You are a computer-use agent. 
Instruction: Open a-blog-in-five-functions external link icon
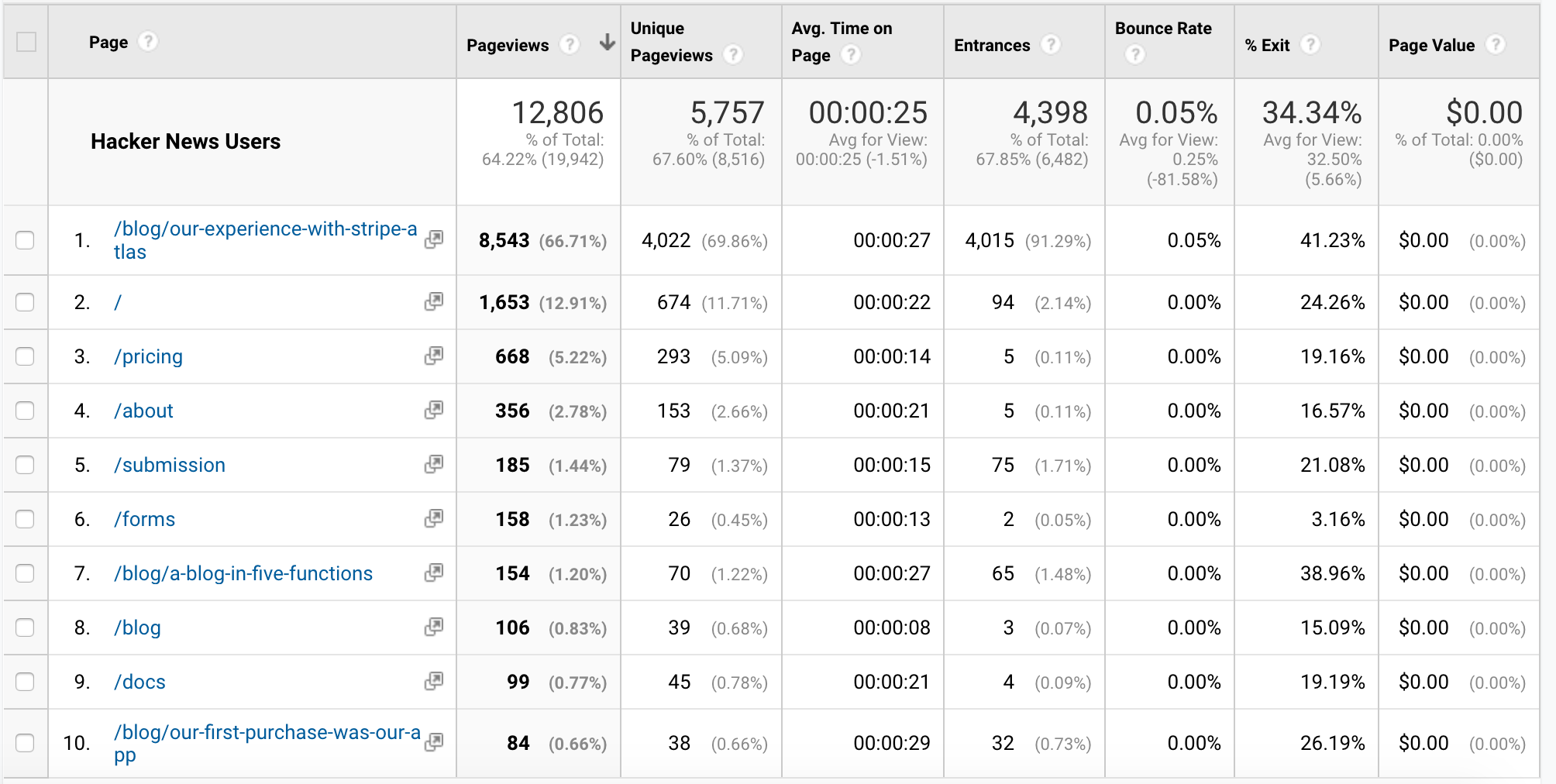pyautogui.click(x=434, y=573)
